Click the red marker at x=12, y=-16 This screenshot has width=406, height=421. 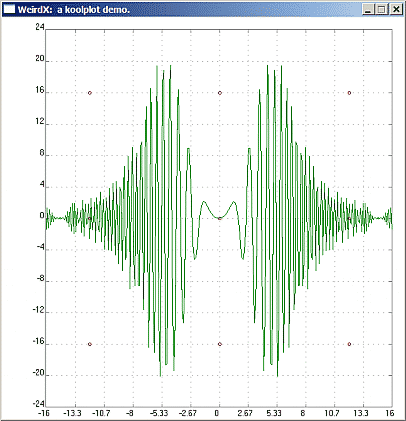349,344
